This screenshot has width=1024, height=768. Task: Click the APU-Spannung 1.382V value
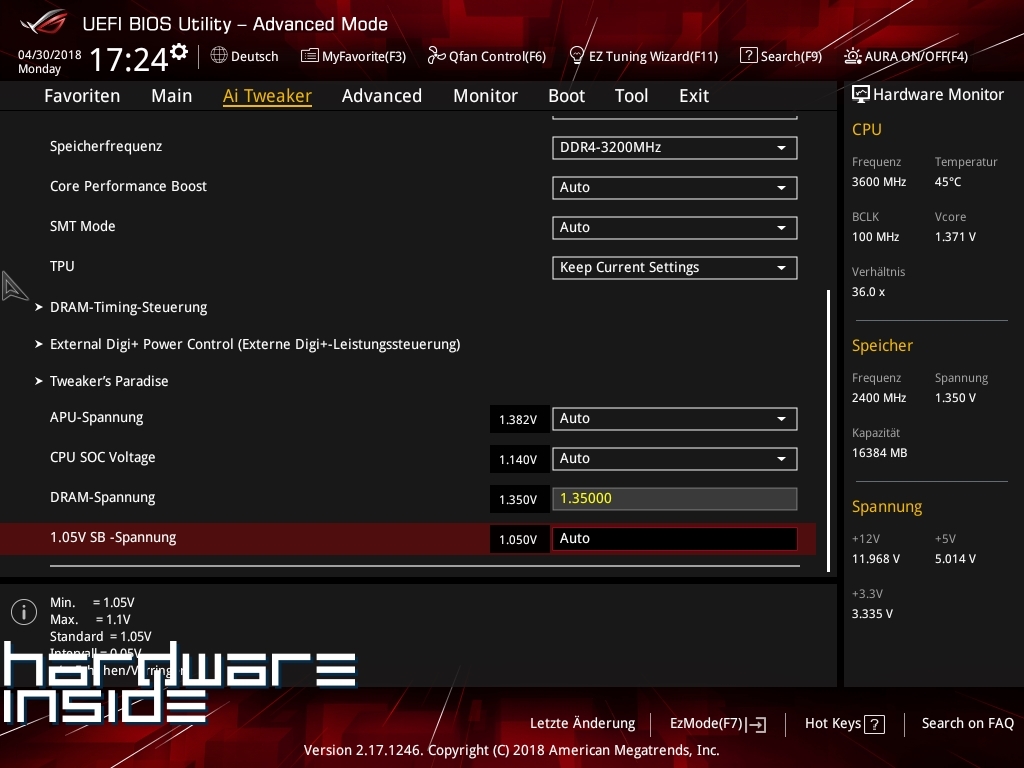point(518,419)
